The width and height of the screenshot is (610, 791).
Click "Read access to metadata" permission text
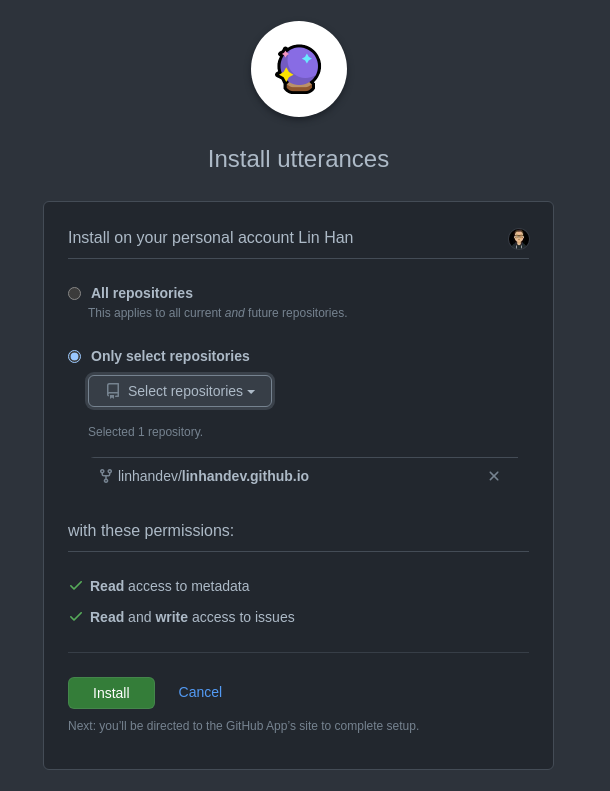170,586
